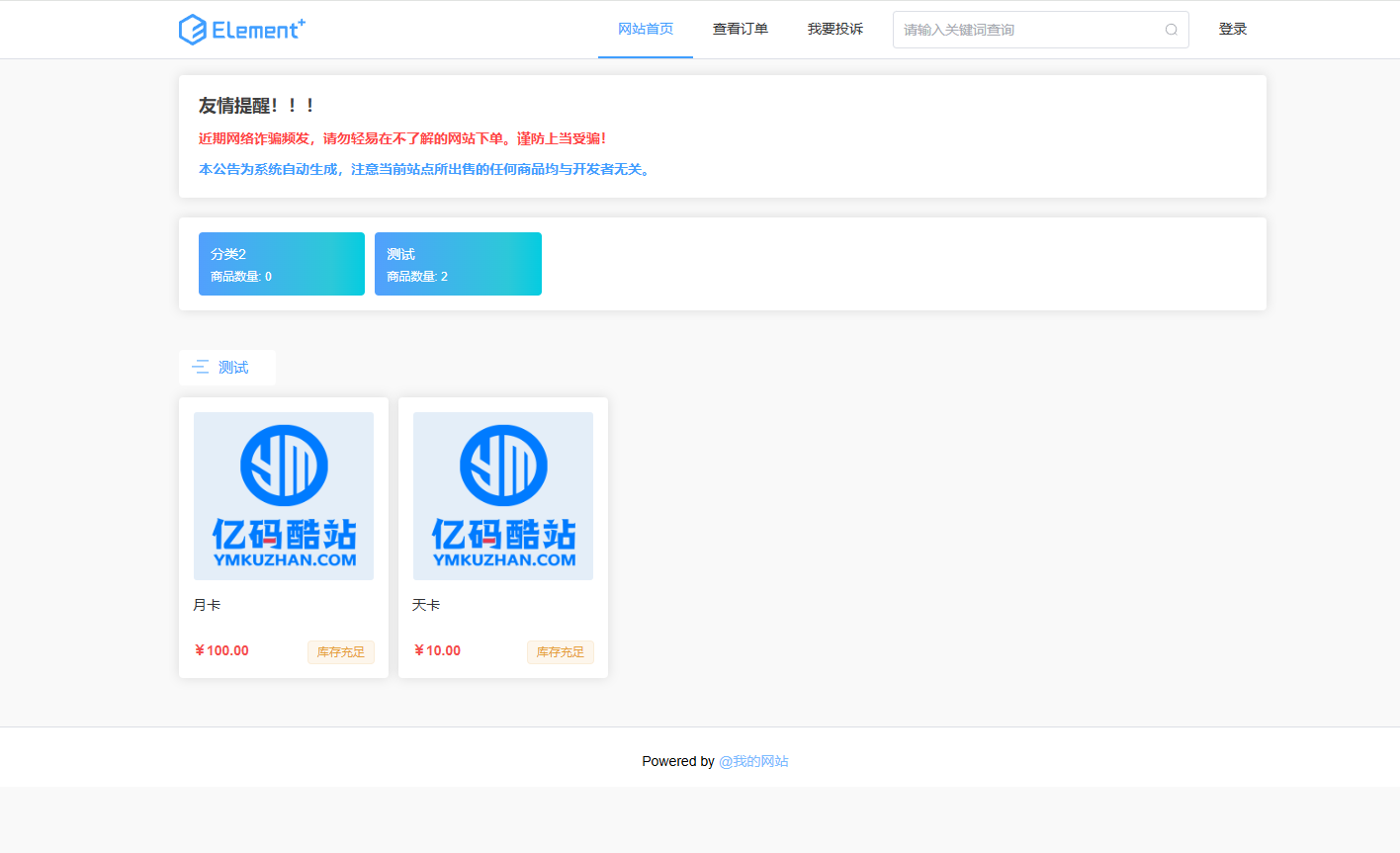Click the YM circular logo on 月卡 card
The image size is (1400, 853).
[284, 465]
